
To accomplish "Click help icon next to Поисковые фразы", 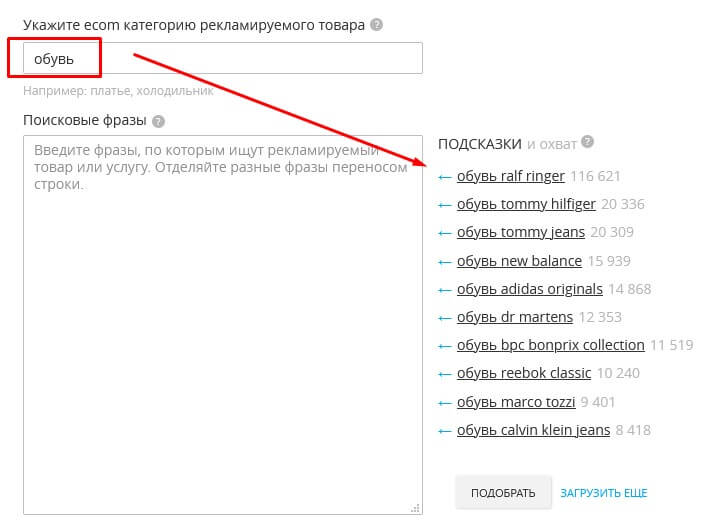I will pos(158,121).
